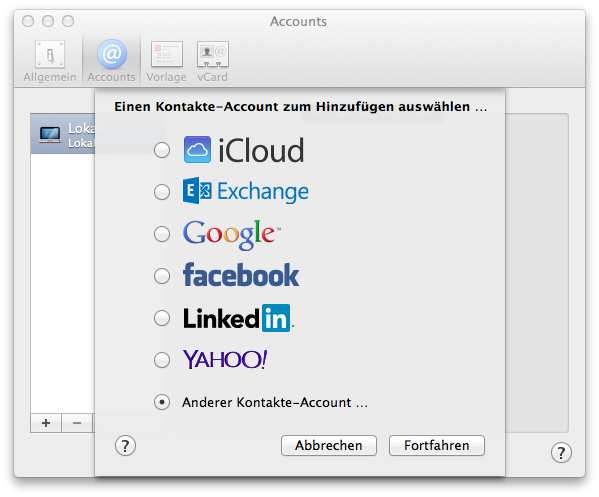
Task: Click the iCloud cloud logo
Action: click(x=197, y=150)
